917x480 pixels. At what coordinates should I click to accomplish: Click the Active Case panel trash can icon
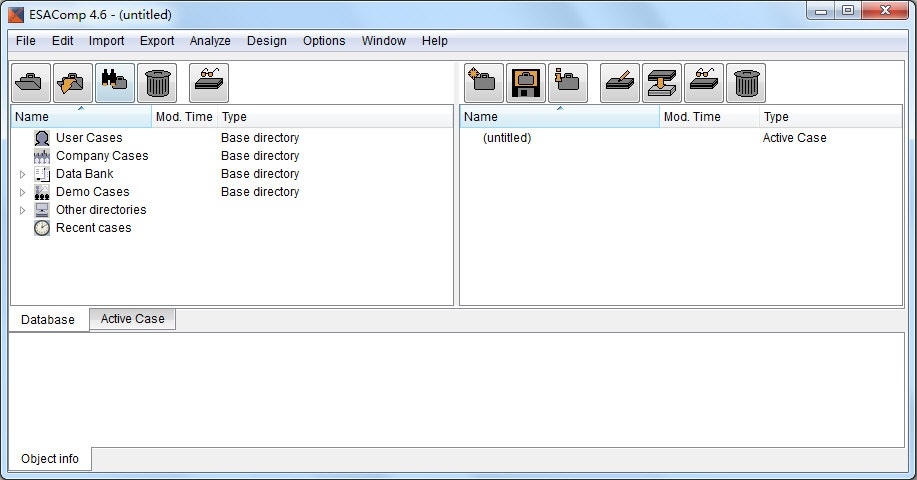click(746, 83)
